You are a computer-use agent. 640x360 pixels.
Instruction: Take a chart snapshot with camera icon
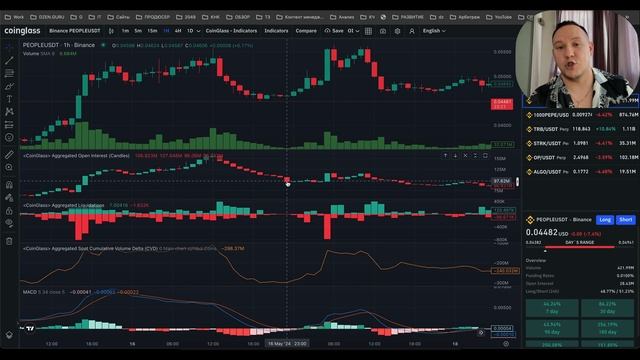point(383,31)
